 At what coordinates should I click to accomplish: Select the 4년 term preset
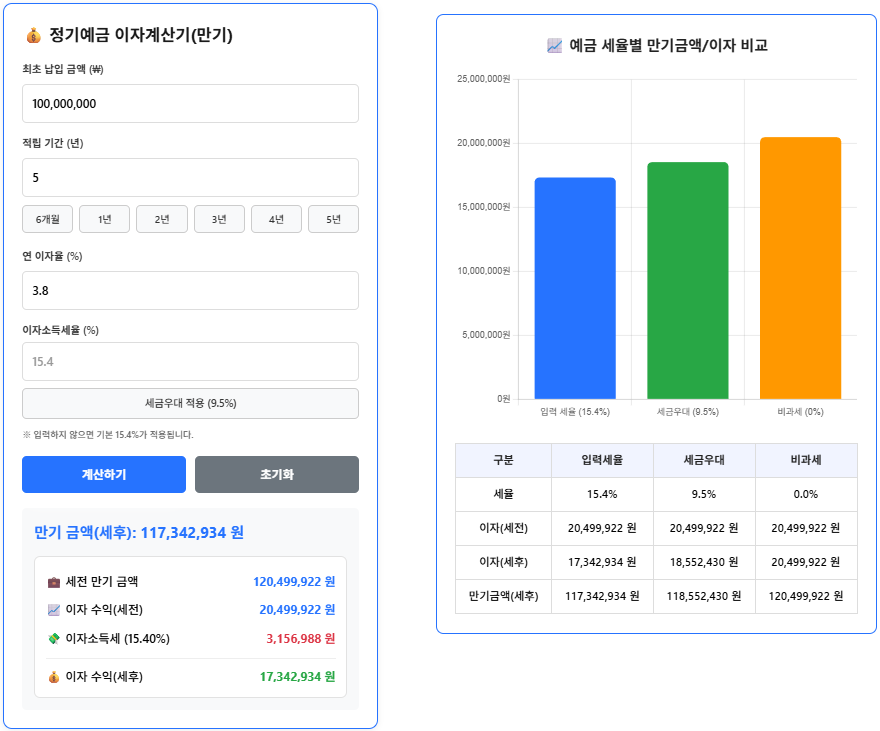tap(276, 218)
